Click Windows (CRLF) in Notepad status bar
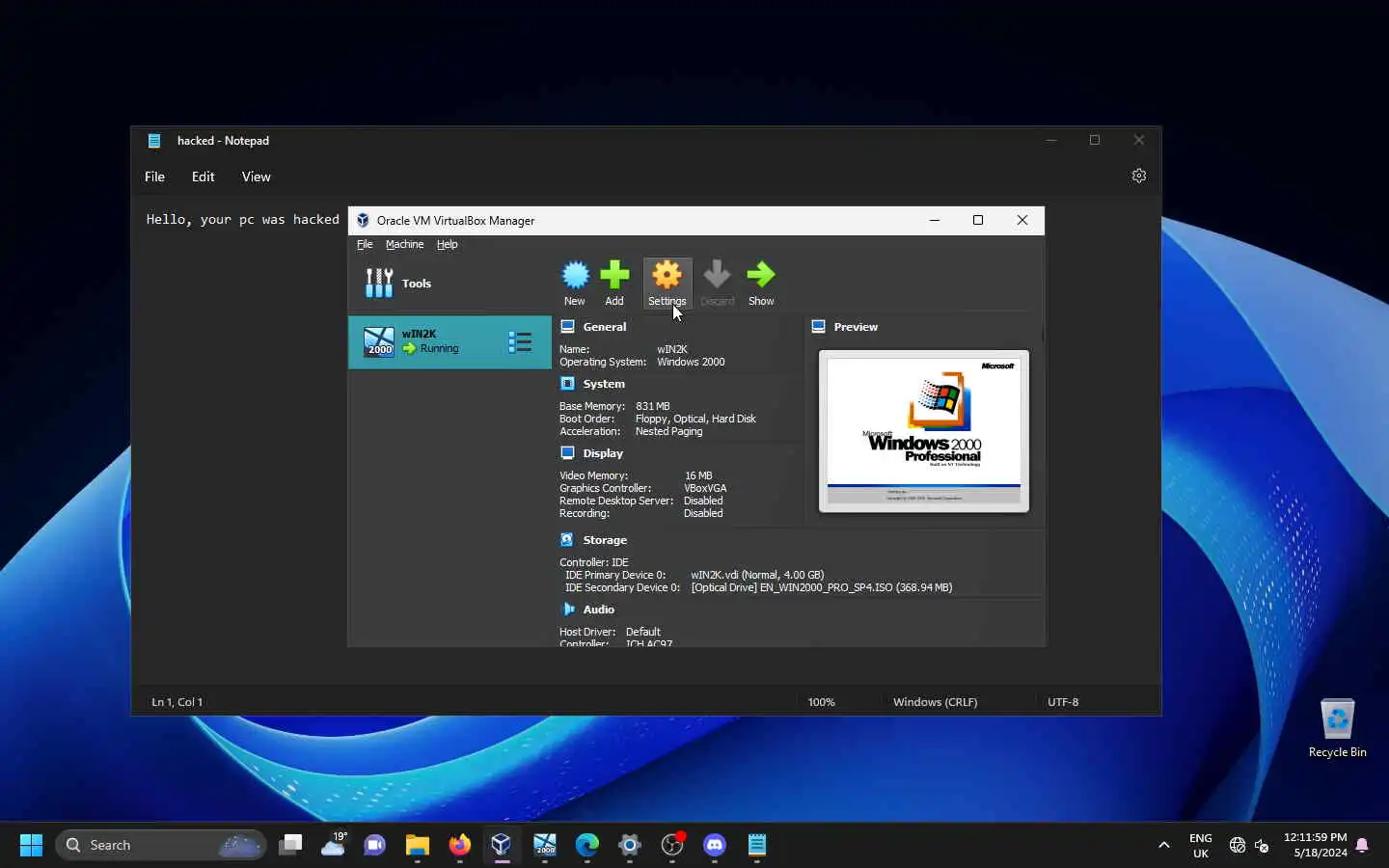The image size is (1389, 868). tap(936, 702)
